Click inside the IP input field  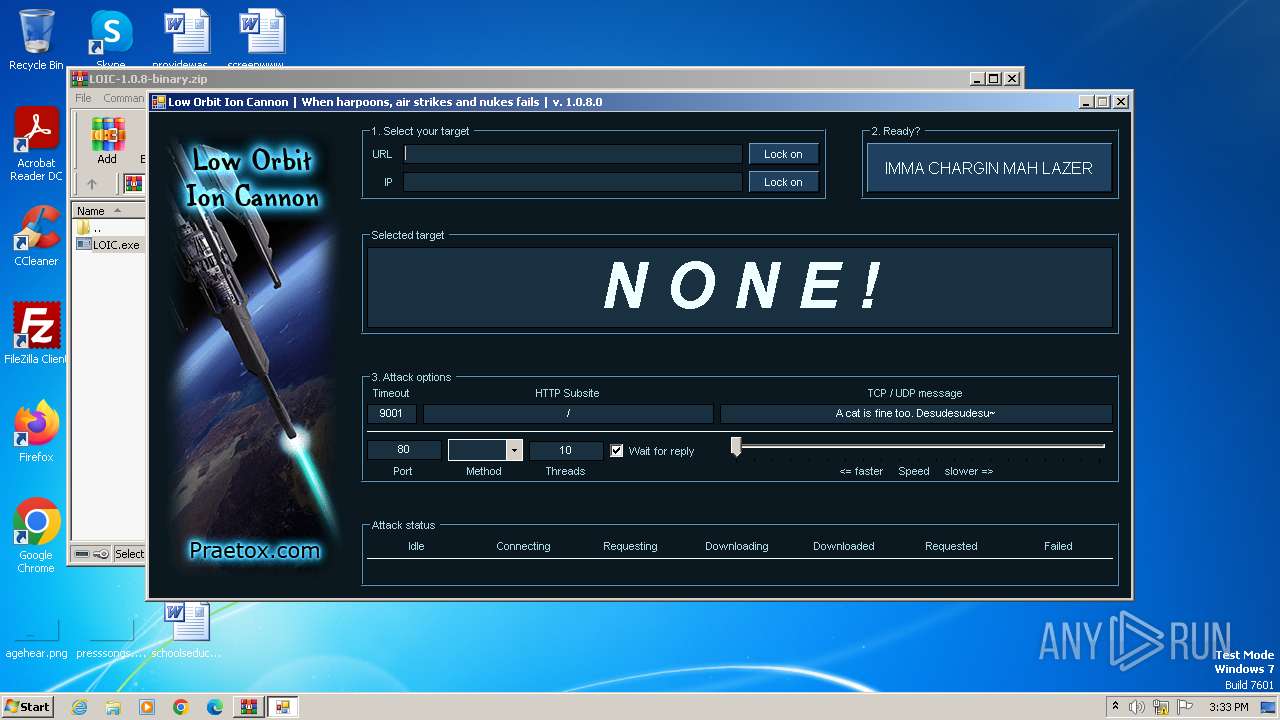coord(573,182)
